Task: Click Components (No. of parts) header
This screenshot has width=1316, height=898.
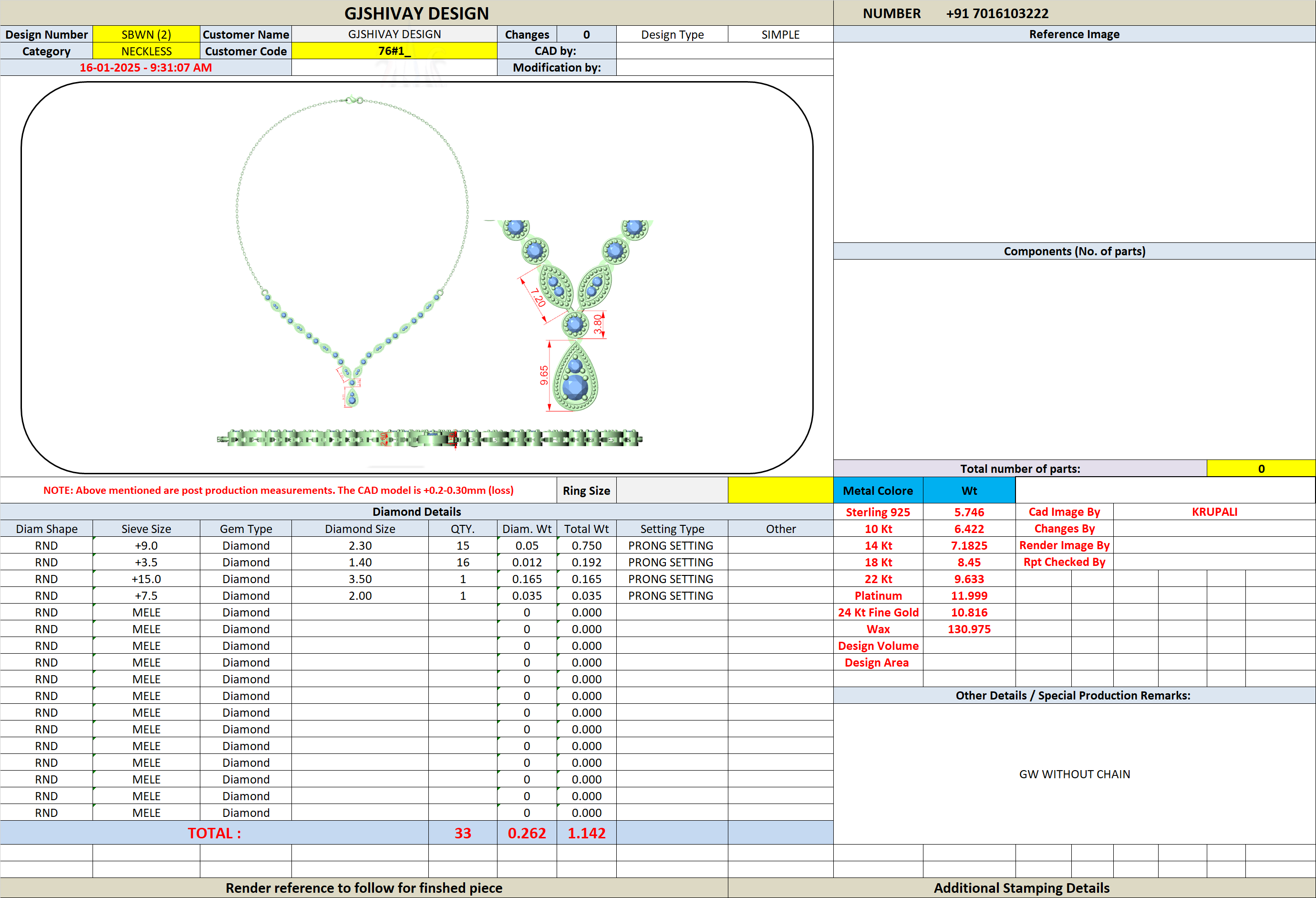Action: click(1074, 251)
